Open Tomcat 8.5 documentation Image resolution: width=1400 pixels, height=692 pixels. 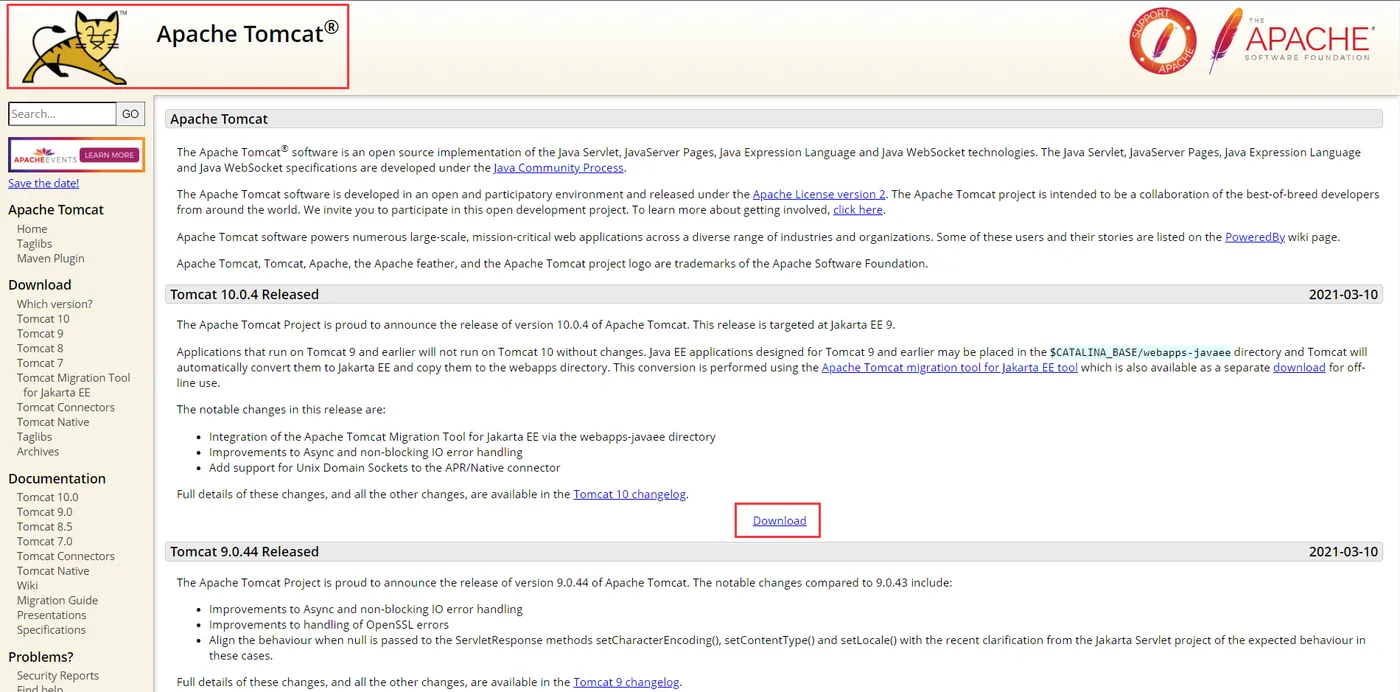pyautogui.click(x=44, y=527)
